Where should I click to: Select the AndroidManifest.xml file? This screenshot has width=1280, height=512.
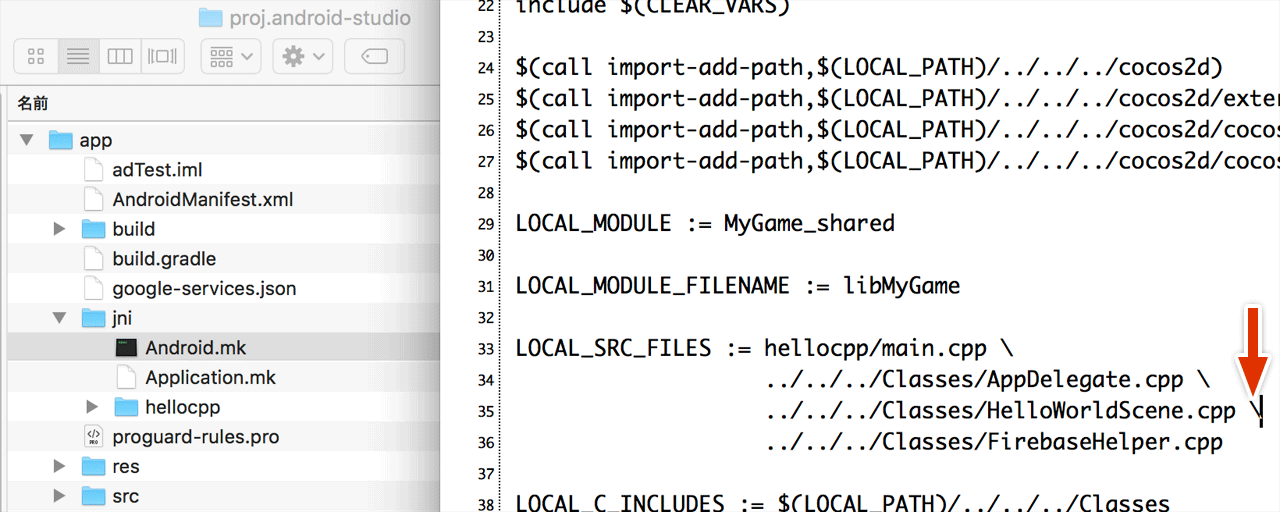click(x=202, y=200)
